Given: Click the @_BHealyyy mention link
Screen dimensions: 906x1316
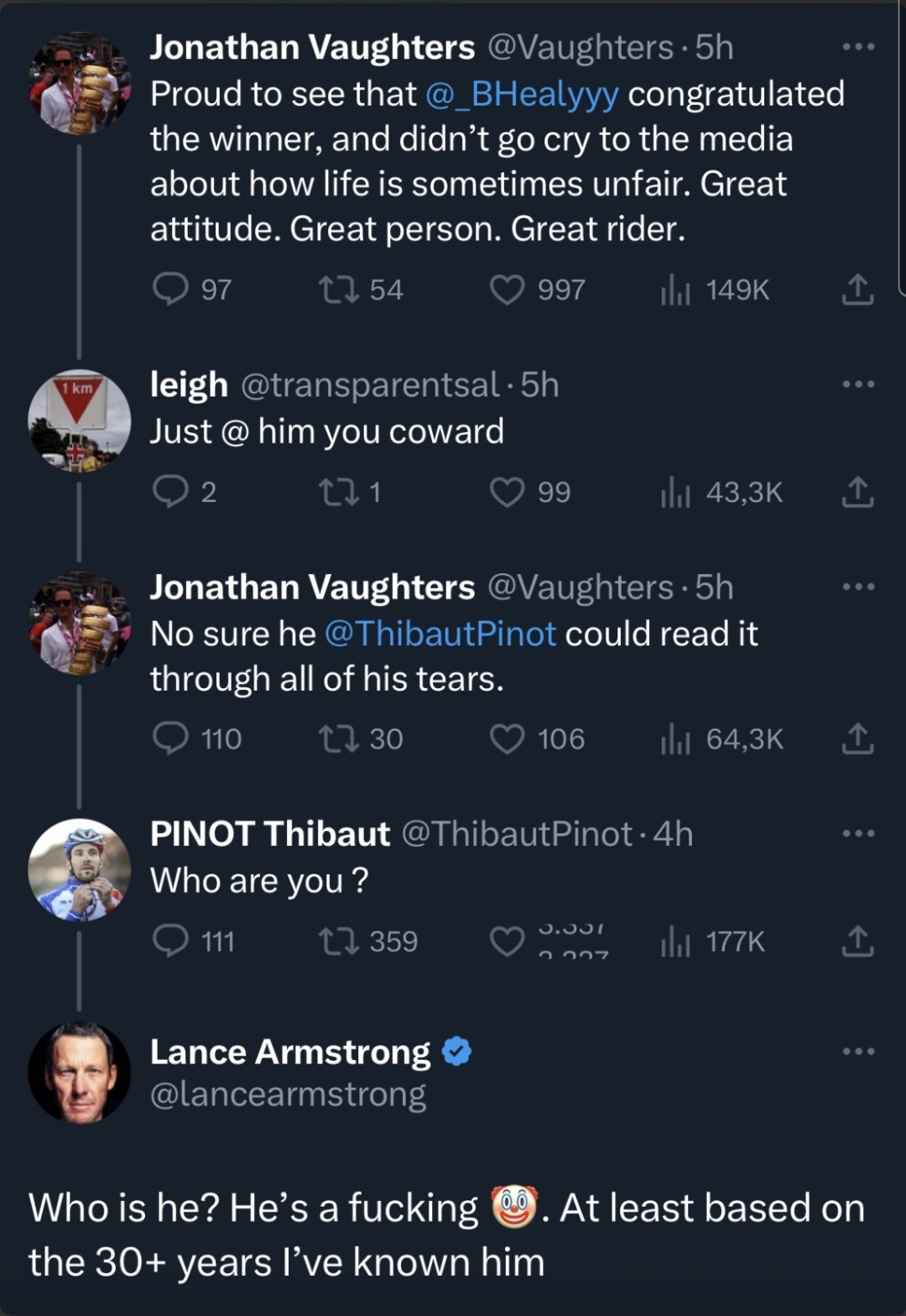Looking at the screenshot, I should coord(522,94).
